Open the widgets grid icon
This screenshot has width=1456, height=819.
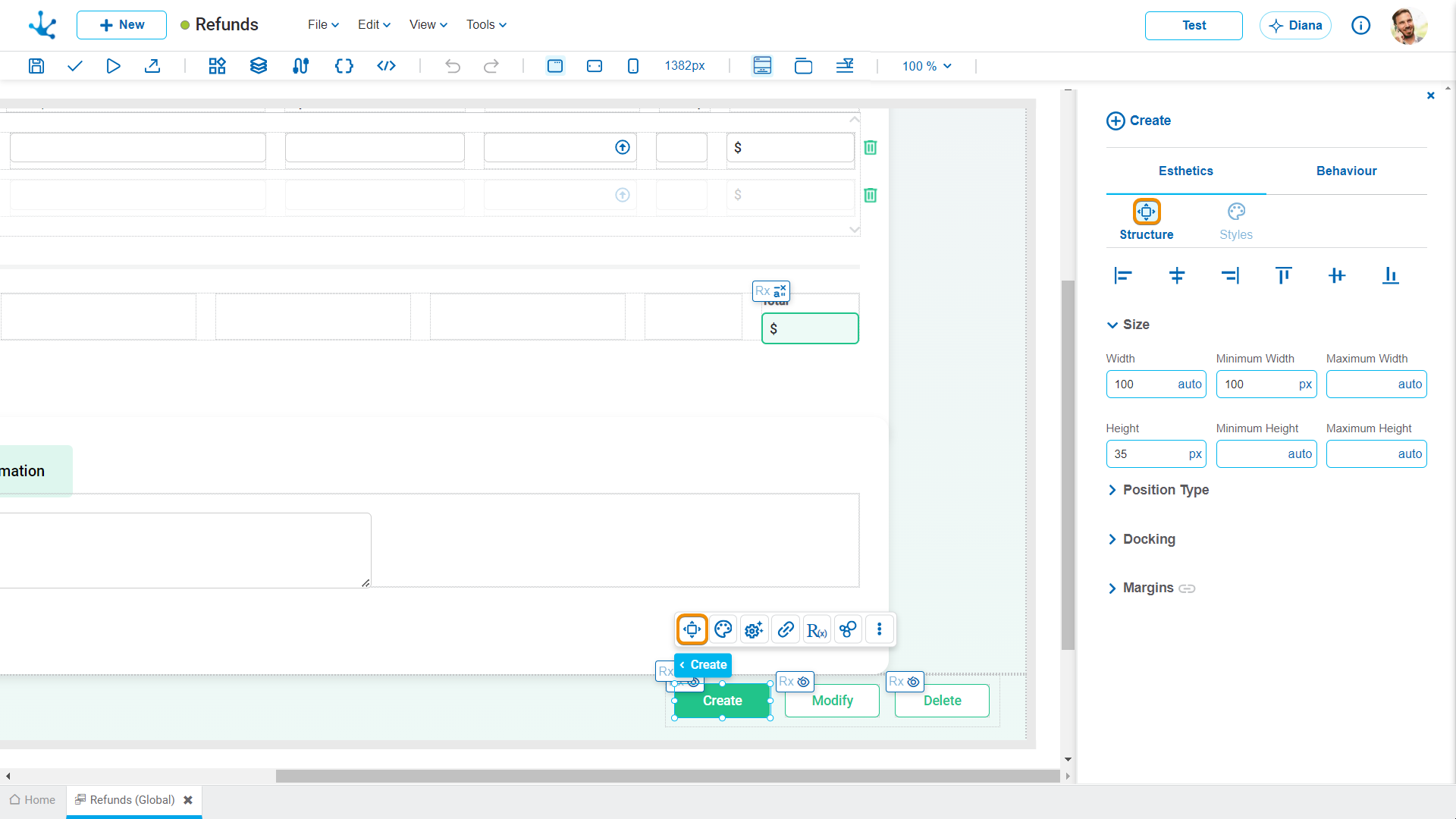click(x=218, y=66)
